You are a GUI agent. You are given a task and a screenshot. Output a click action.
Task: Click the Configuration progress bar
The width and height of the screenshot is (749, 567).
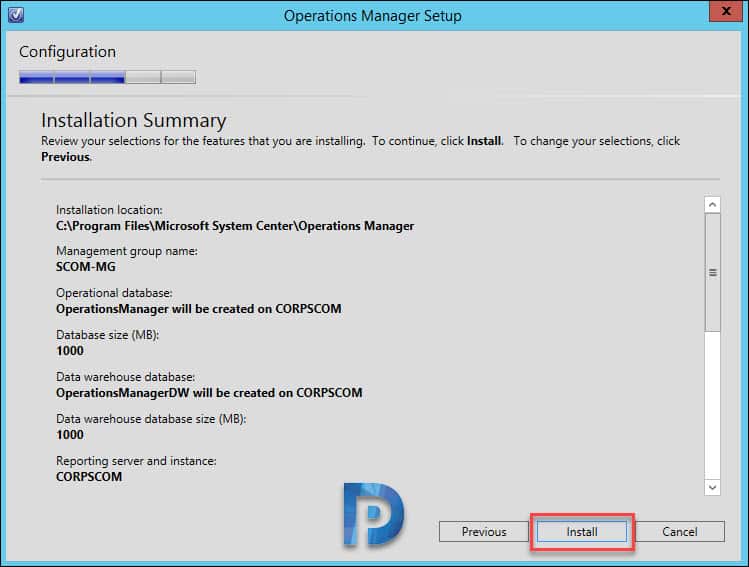(x=107, y=77)
